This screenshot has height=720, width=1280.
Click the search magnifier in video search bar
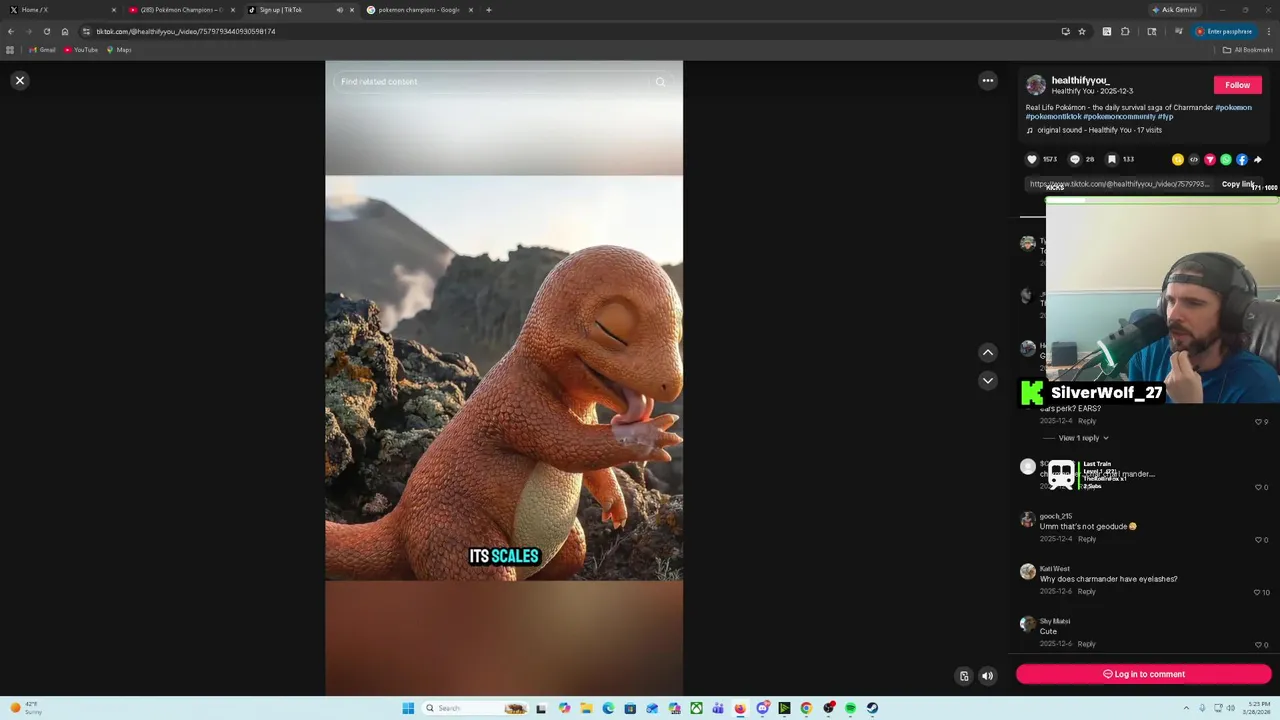[x=660, y=82]
